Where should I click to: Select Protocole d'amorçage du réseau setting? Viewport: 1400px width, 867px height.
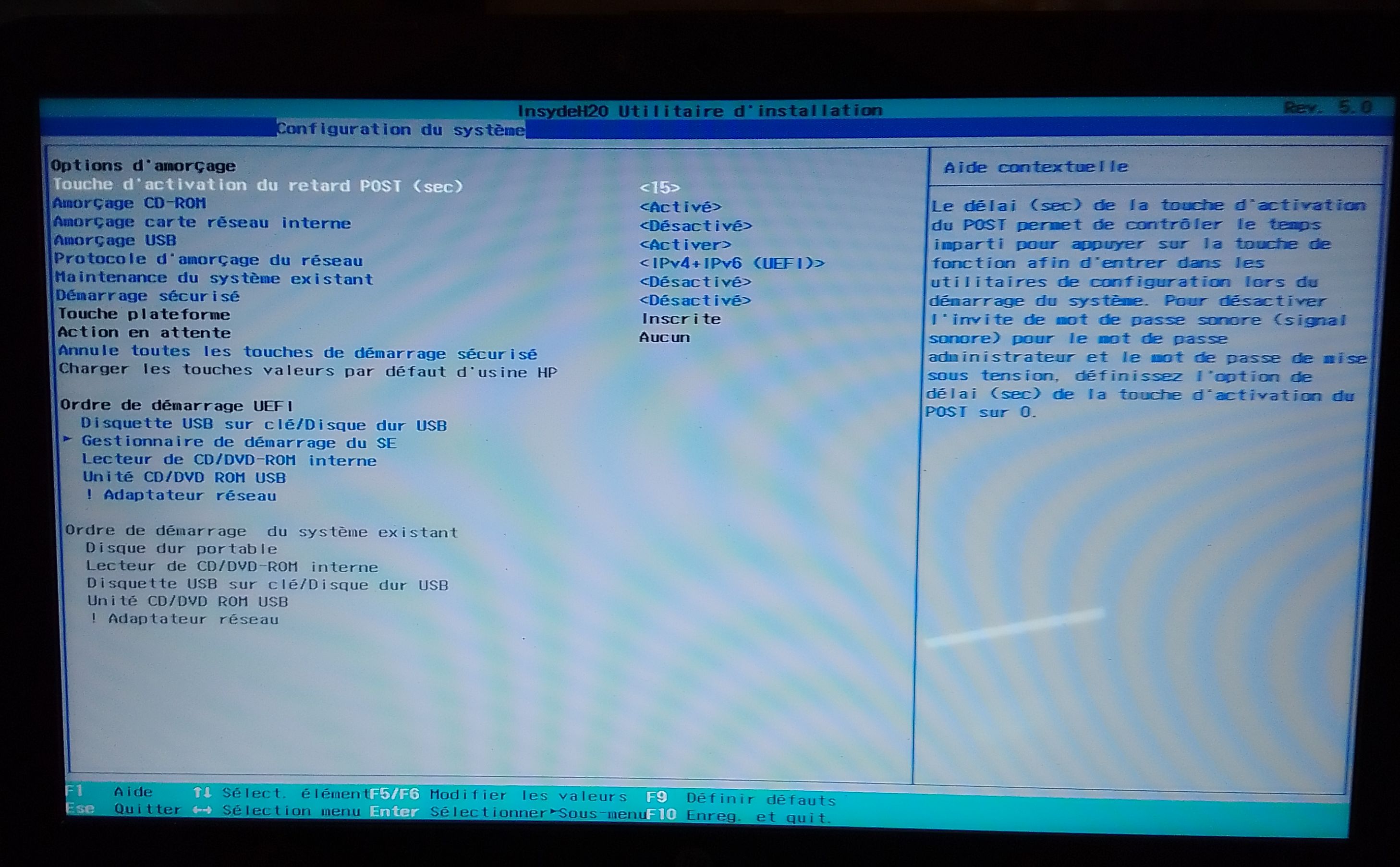(x=208, y=260)
